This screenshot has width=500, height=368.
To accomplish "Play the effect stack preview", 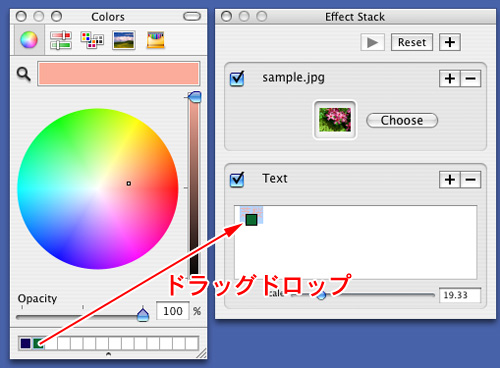I will tap(372, 42).
